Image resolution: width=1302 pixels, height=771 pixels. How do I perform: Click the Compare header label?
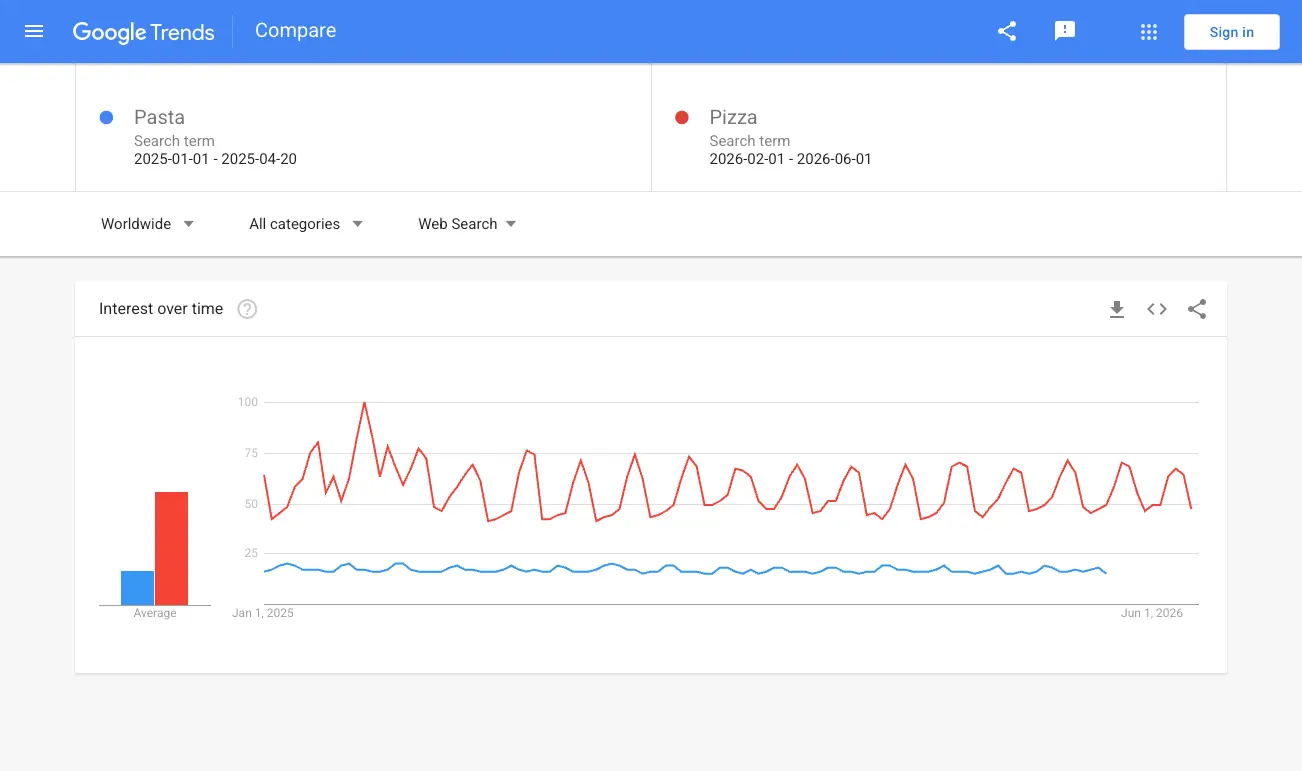(x=295, y=31)
